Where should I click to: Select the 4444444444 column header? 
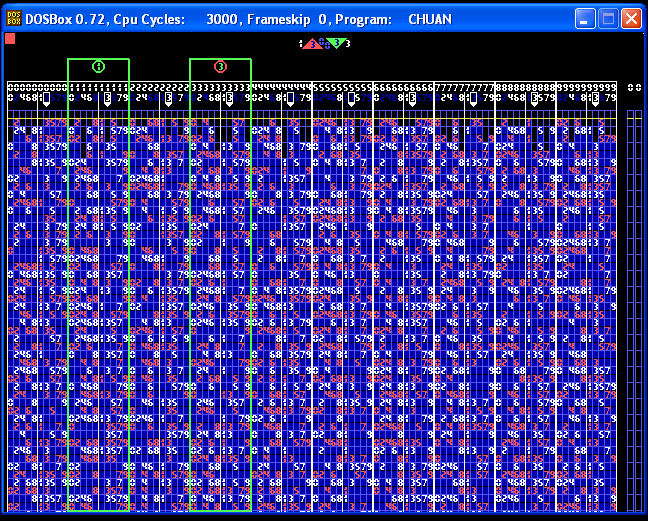point(281,88)
